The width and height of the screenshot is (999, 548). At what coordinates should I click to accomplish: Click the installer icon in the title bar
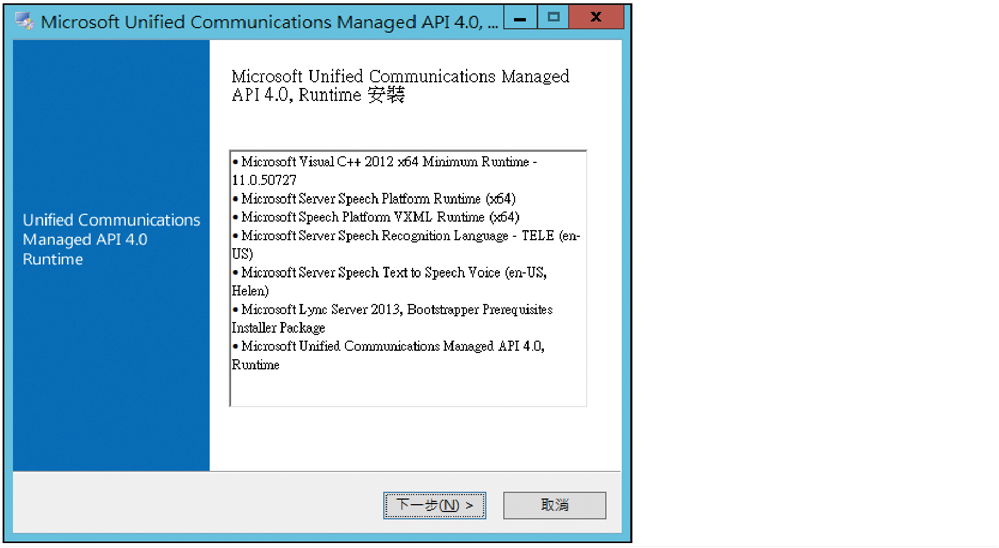coord(24,21)
